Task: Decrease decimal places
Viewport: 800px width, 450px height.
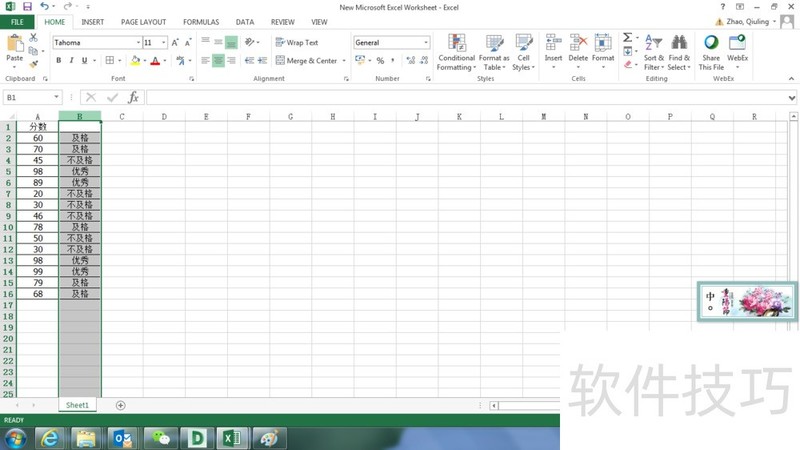Action: (x=424, y=60)
